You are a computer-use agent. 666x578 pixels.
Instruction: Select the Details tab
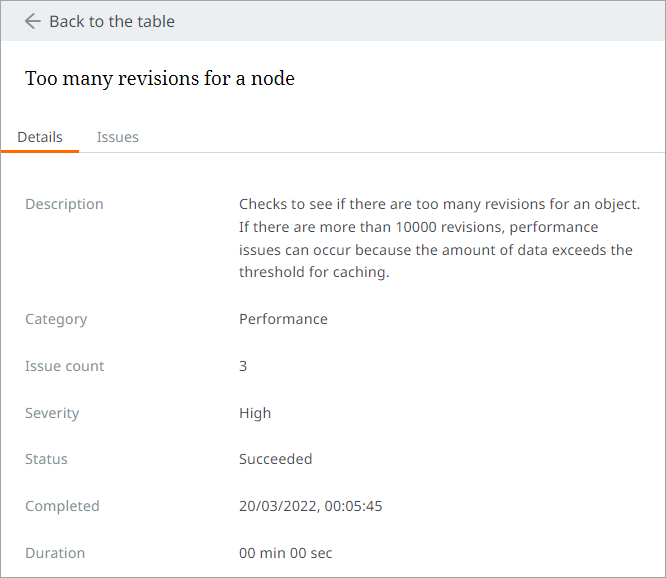click(40, 137)
